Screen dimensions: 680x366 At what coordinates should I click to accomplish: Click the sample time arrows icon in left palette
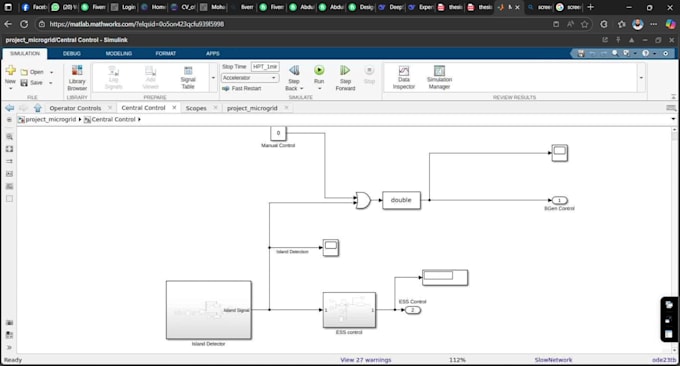click(x=9, y=161)
